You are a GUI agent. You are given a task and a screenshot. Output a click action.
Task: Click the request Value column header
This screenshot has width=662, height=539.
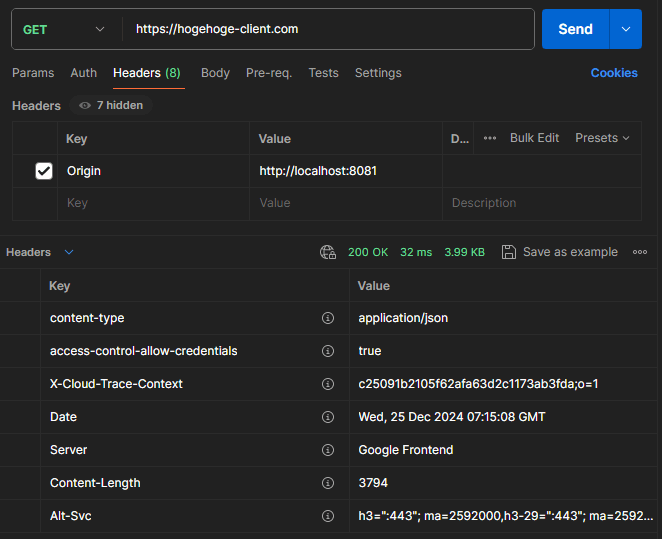coord(274,139)
